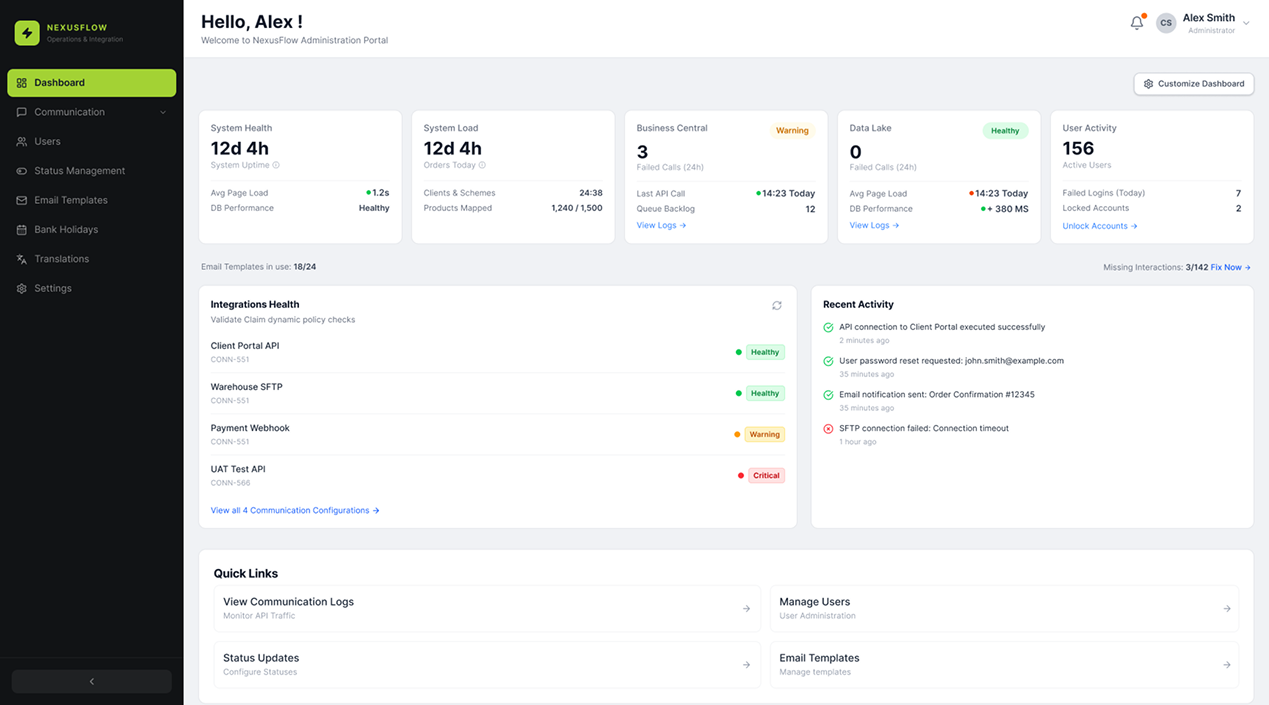Image resolution: width=1269 pixels, height=705 pixels.
Task: Select the Client Portal API row
Action: 498,352
